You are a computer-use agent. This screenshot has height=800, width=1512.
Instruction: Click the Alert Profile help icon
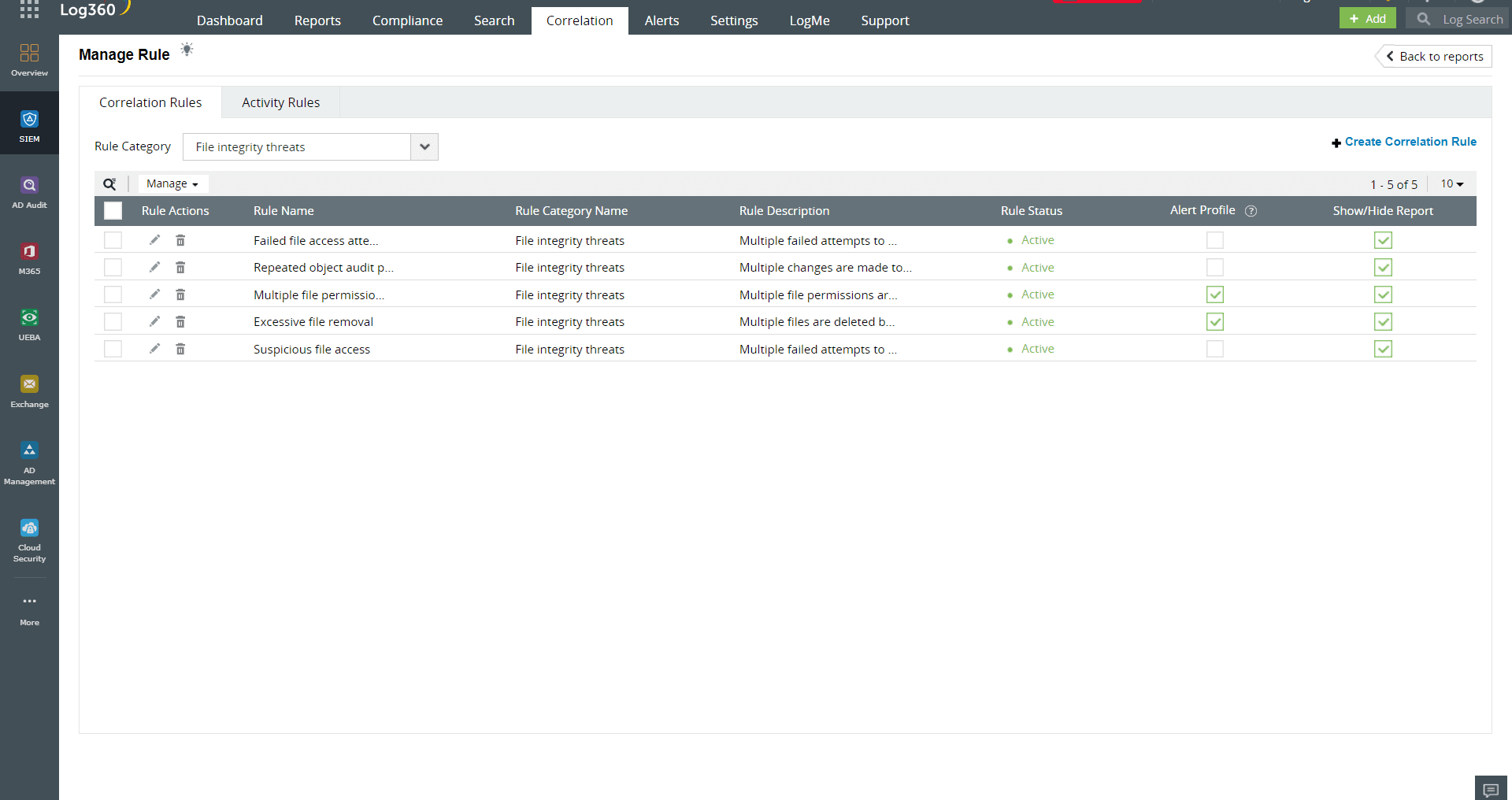1251,211
